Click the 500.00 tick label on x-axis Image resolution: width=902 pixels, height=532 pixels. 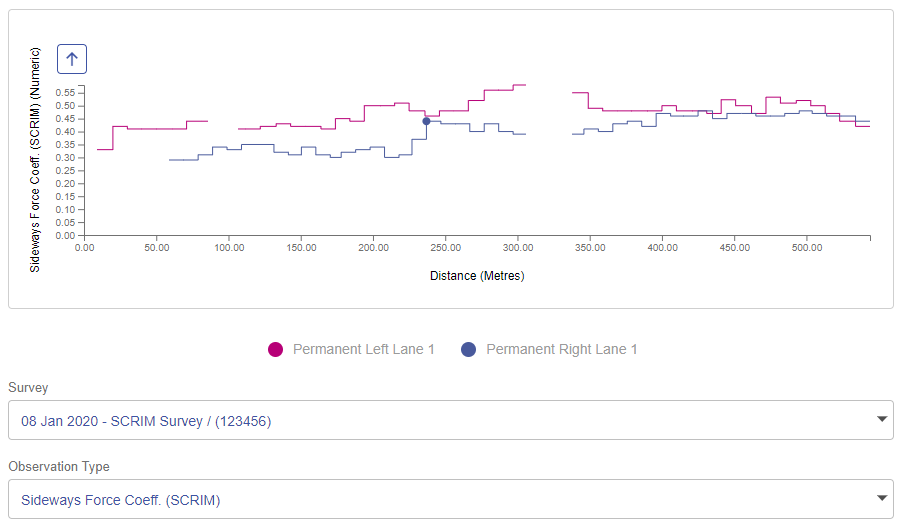point(806,247)
